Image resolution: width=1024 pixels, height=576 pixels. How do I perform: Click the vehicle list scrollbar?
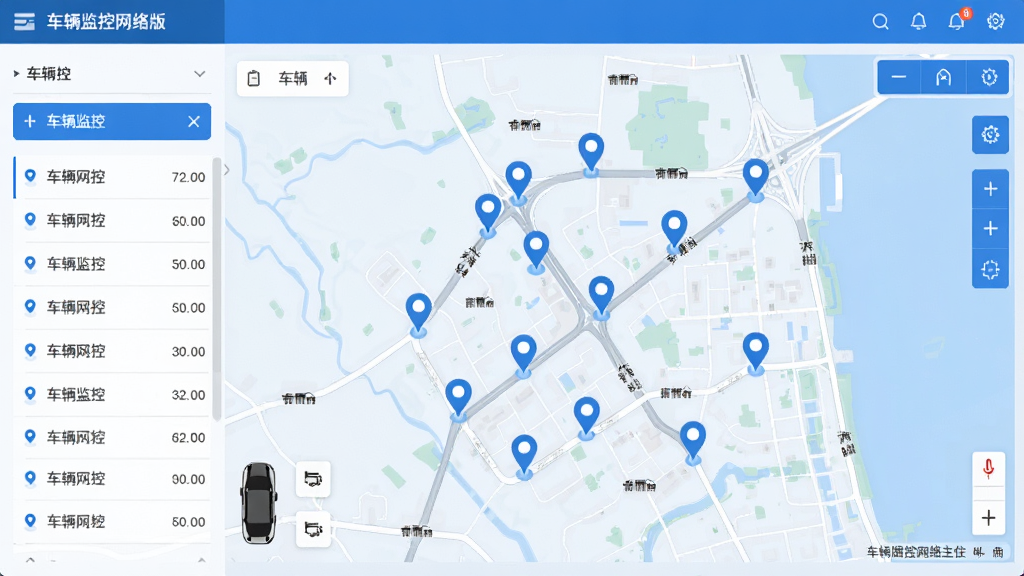[x=216, y=288]
